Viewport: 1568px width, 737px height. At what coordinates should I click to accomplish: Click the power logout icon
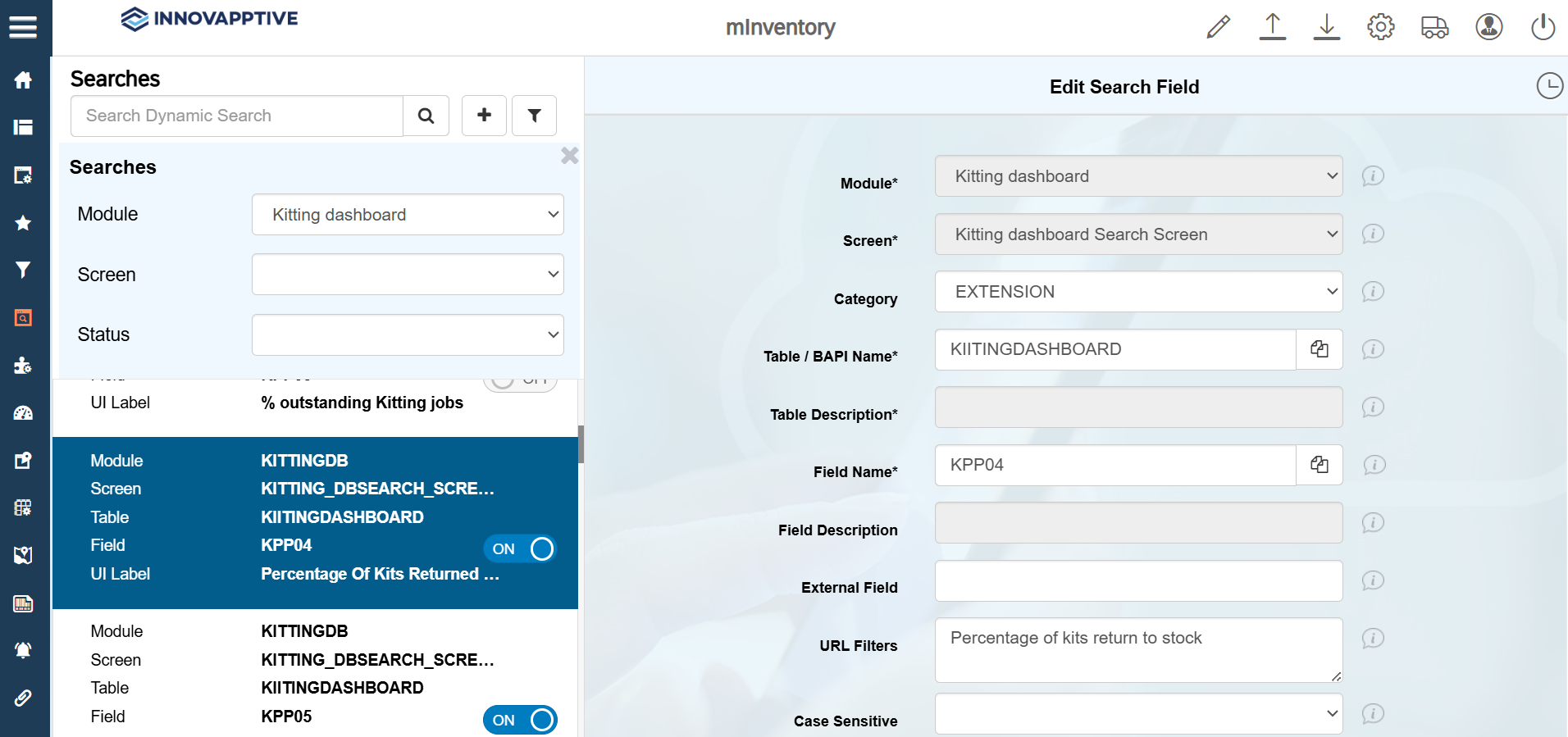coord(1543,27)
